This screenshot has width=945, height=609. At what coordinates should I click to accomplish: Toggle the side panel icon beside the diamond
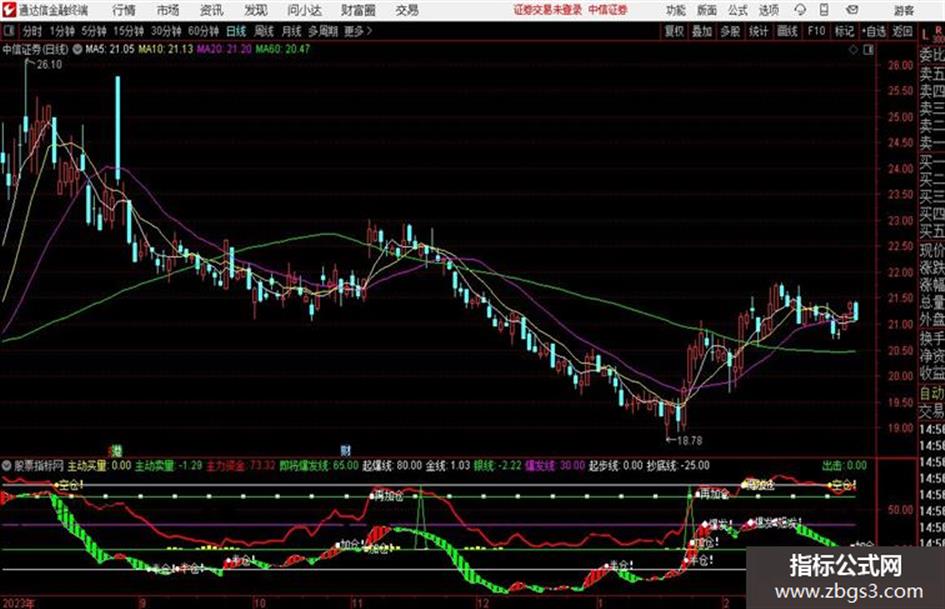868,49
